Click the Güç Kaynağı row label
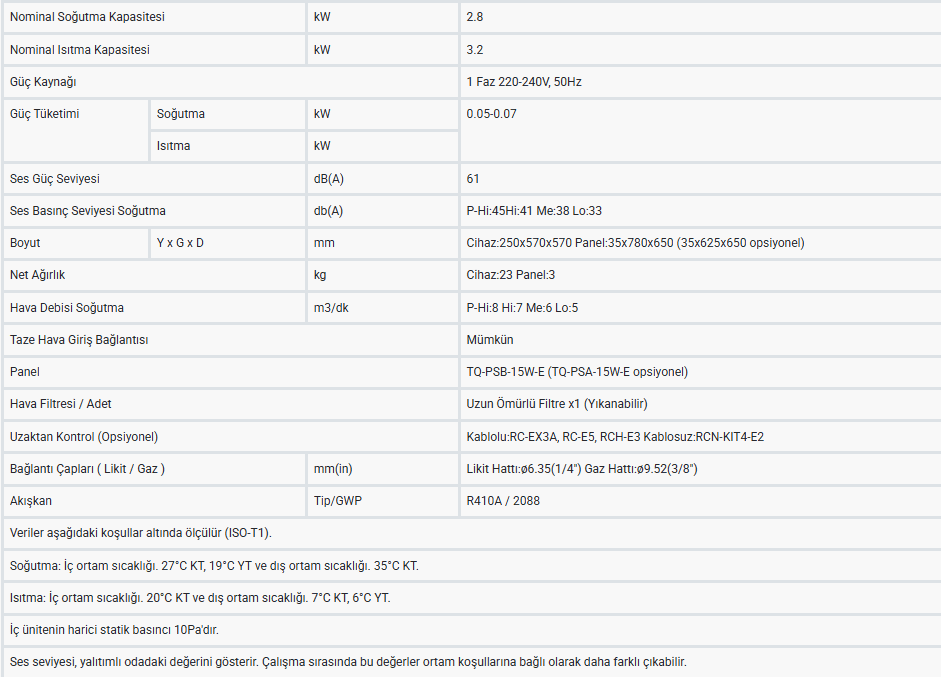 coord(43,82)
